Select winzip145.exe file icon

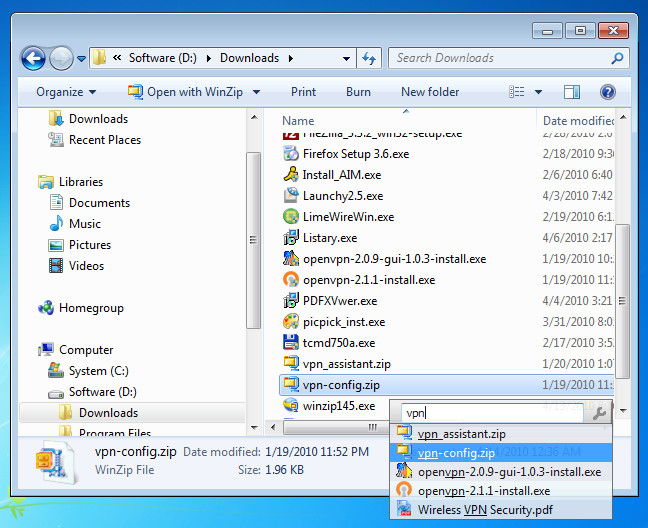pyautogui.click(x=291, y=406)
